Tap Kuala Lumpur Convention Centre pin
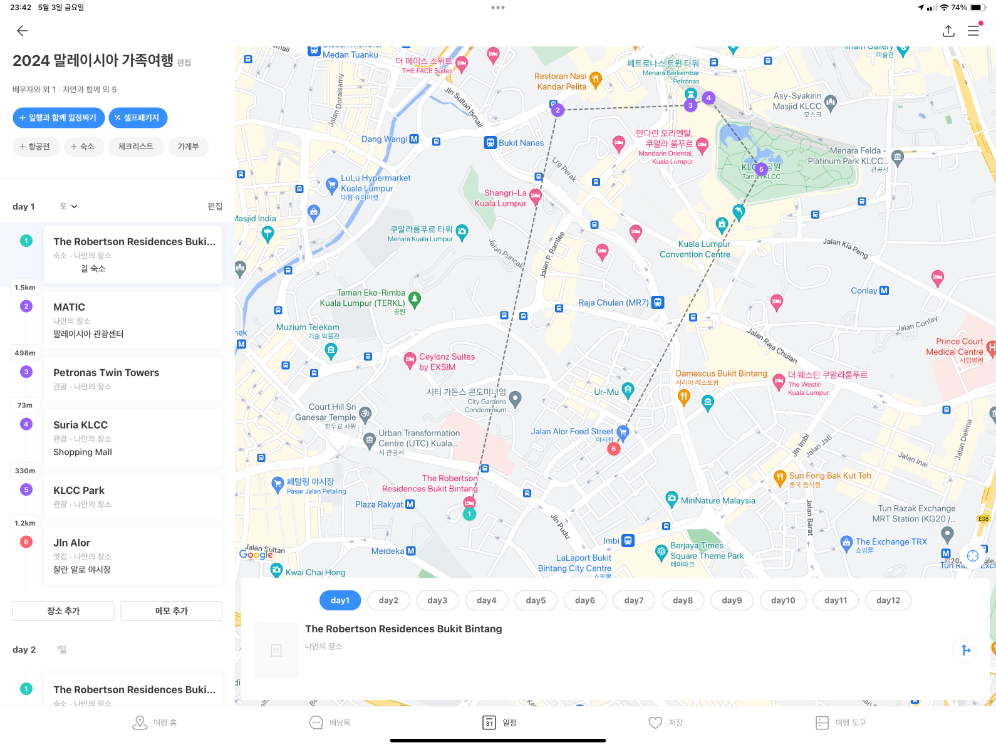 [721, 224]
